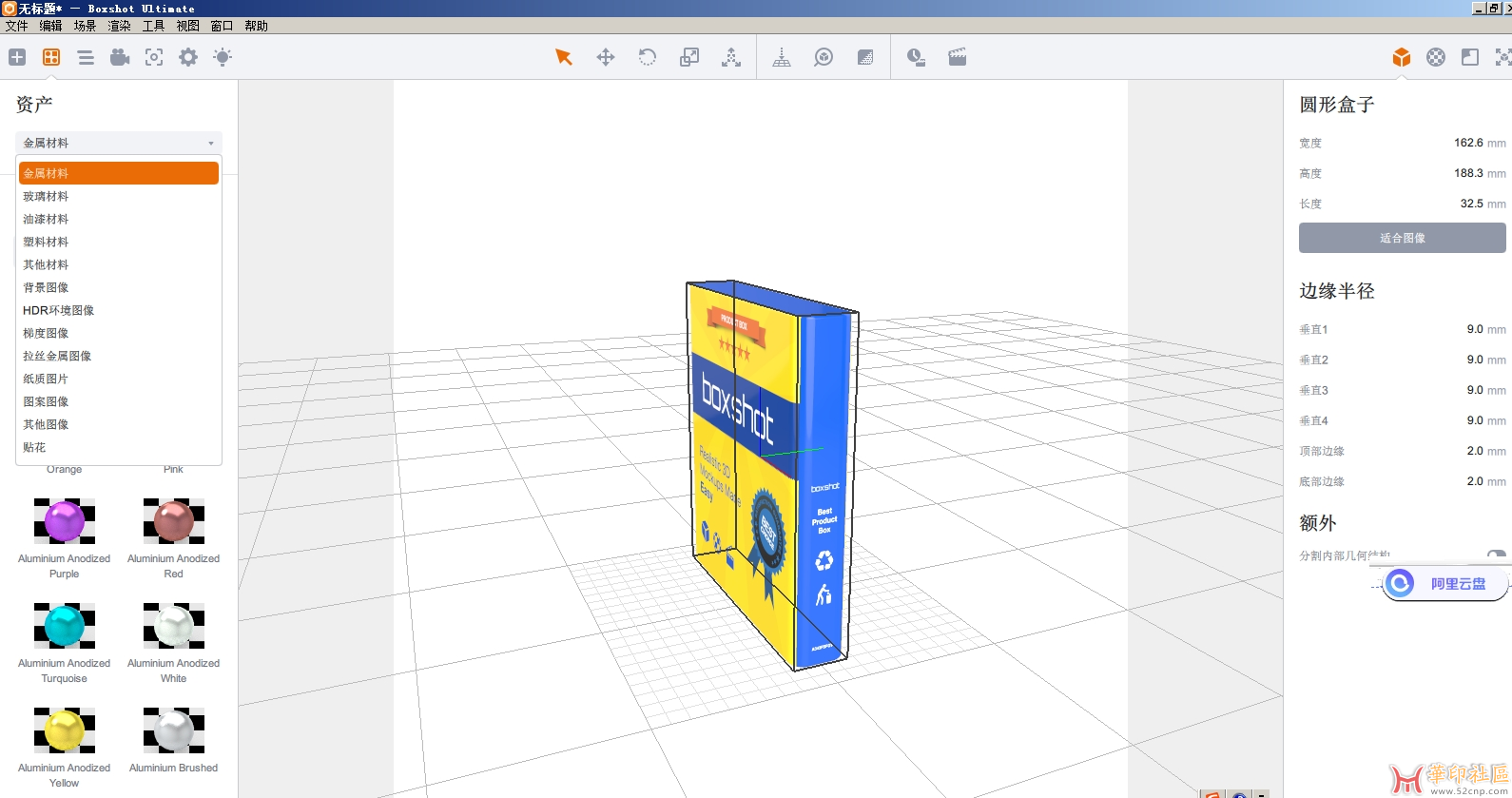Open the page curl decals tab
Screen dimensions: 1512x798
pyautogui.click(x=1470, y=57)
